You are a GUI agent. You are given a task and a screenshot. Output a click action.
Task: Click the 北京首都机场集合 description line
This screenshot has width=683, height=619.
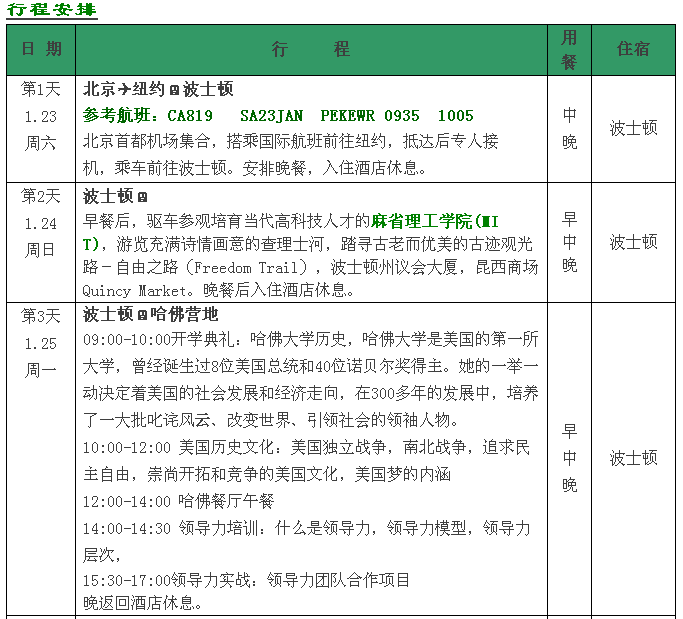290,142
